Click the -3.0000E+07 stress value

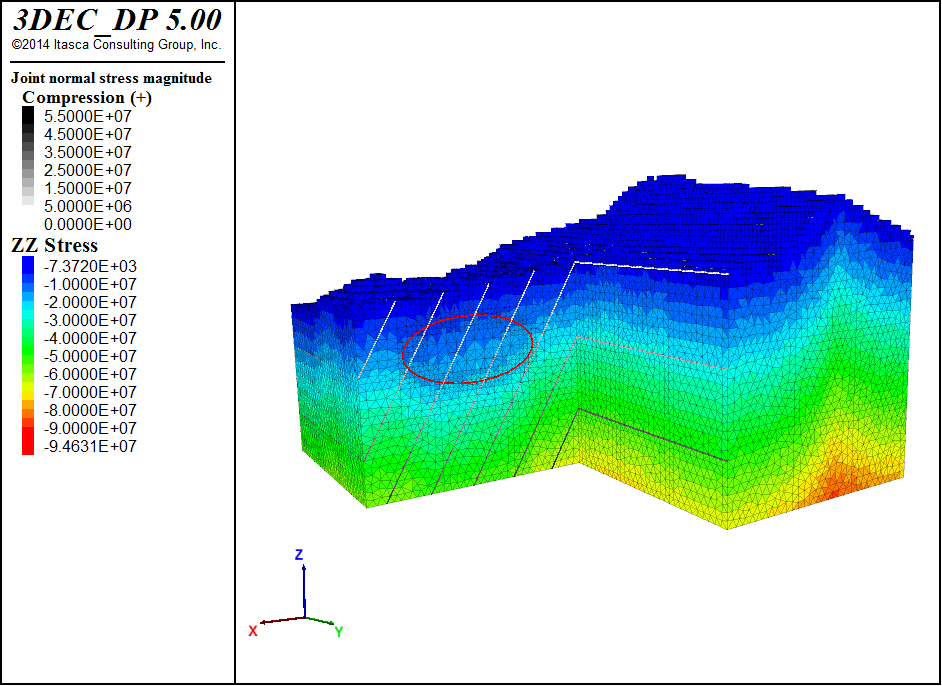(90, 320)
